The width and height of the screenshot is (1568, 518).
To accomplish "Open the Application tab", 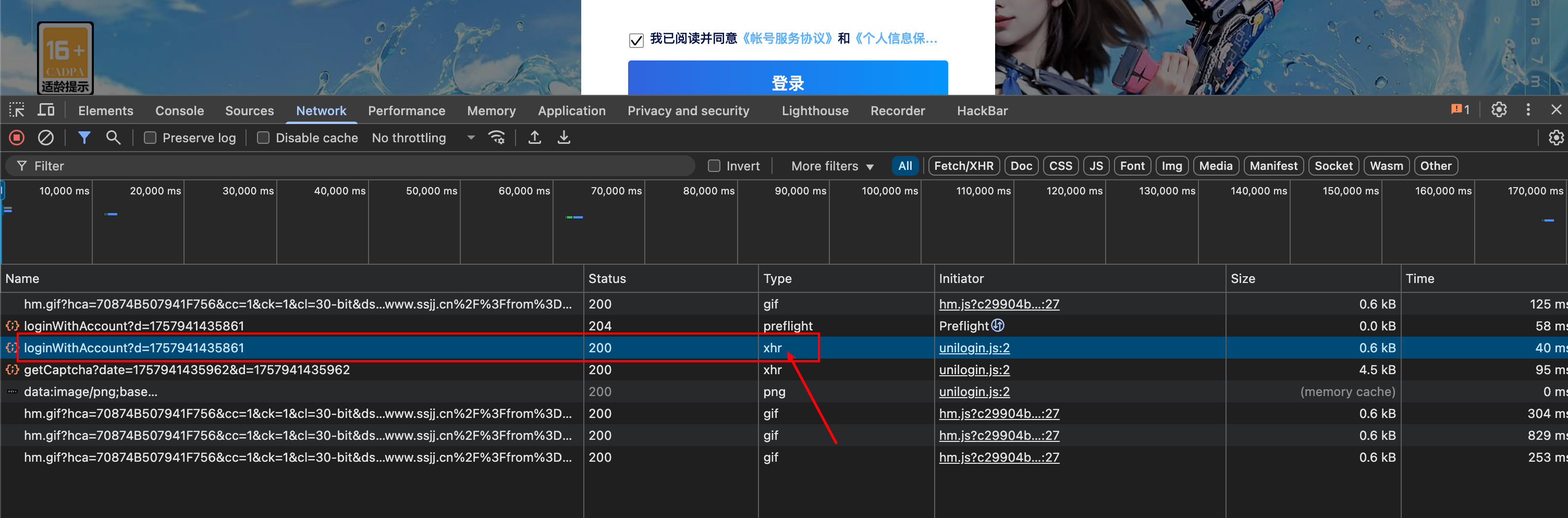I will [x=571, y=111].
